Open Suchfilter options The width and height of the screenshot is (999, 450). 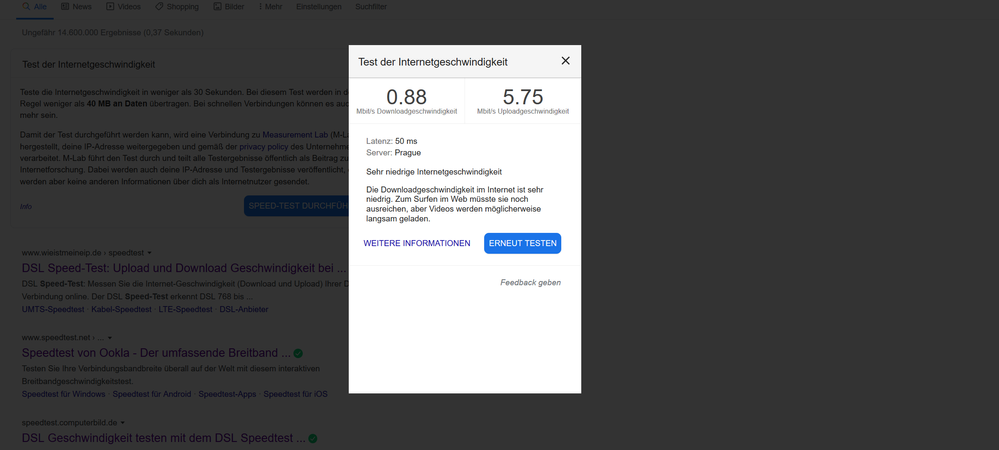[x=371, y=6]
